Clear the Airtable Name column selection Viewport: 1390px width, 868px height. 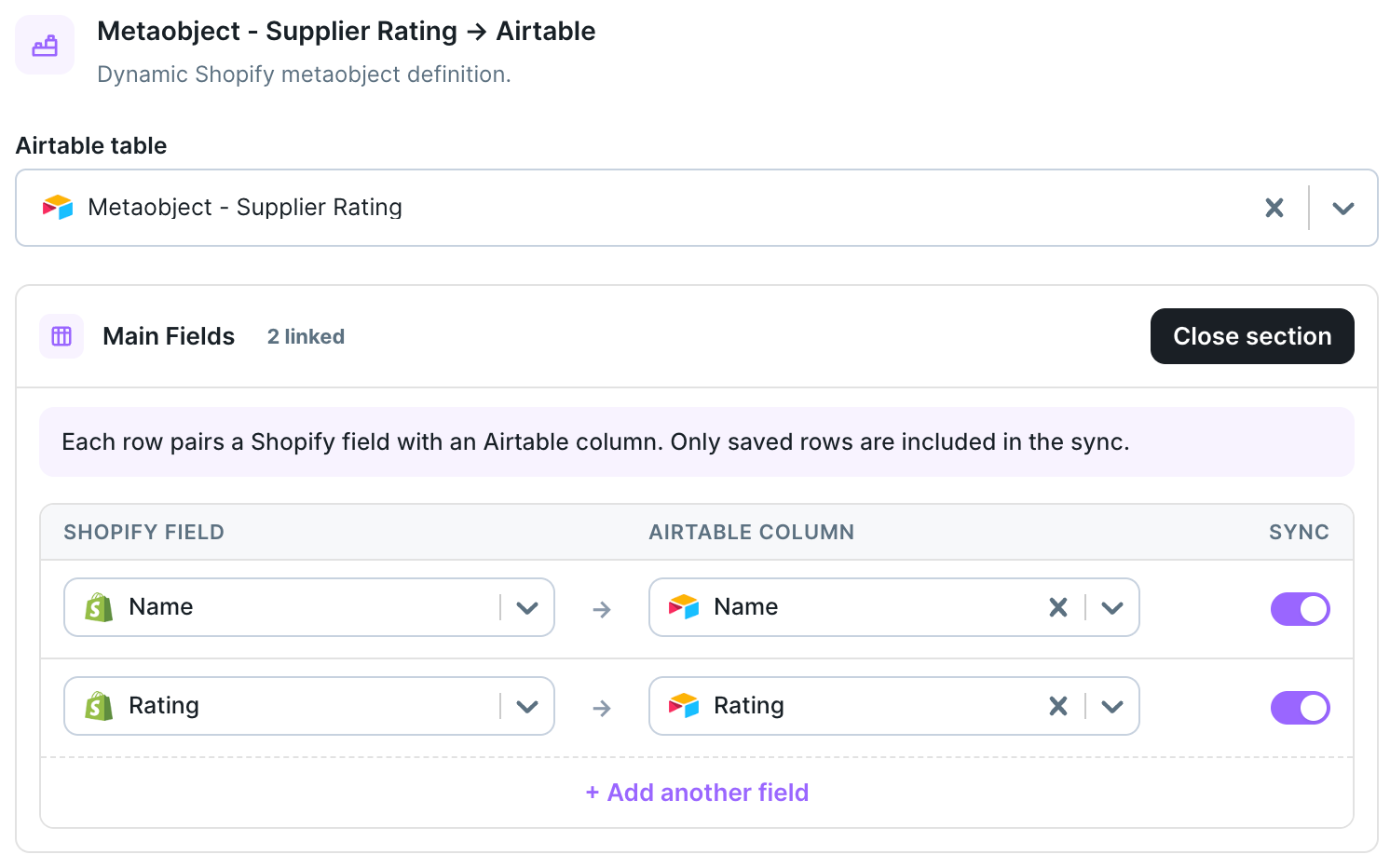coord(1058,607)
